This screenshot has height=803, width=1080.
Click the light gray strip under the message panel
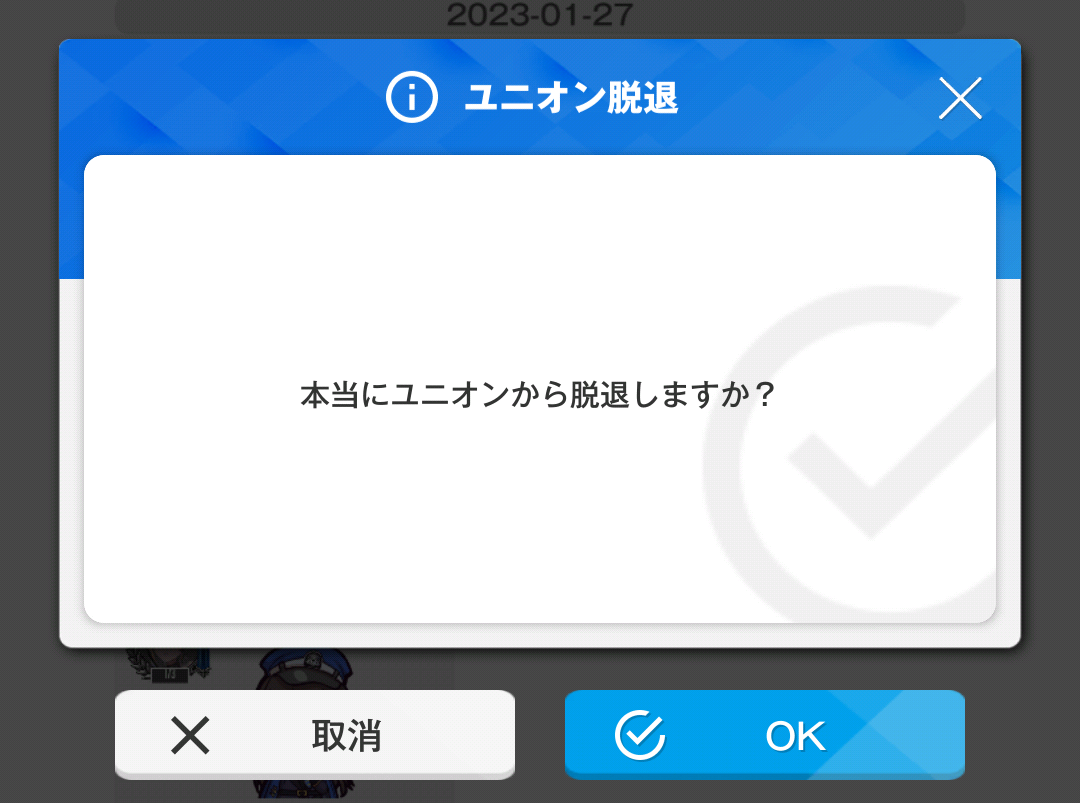pos(539,636)
